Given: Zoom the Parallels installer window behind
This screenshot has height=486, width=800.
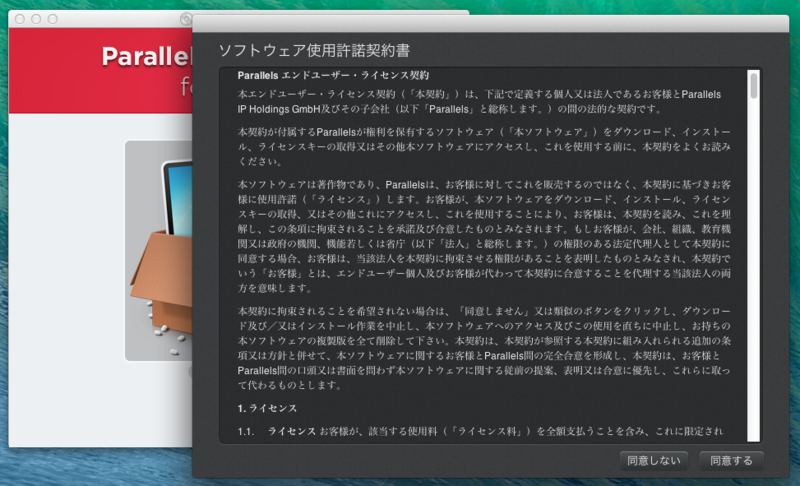Looking at the screenshot, I should click(53, 19).
